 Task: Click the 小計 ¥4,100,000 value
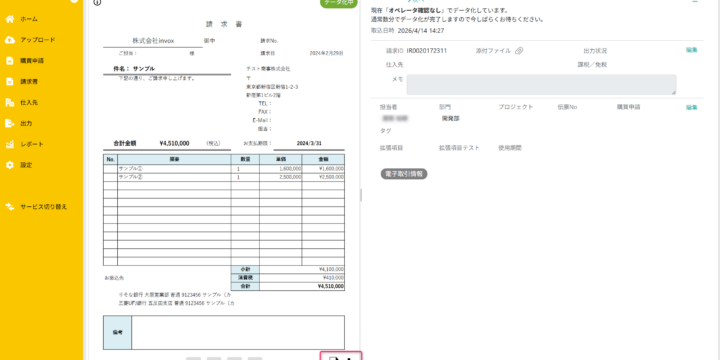point(331,269)
